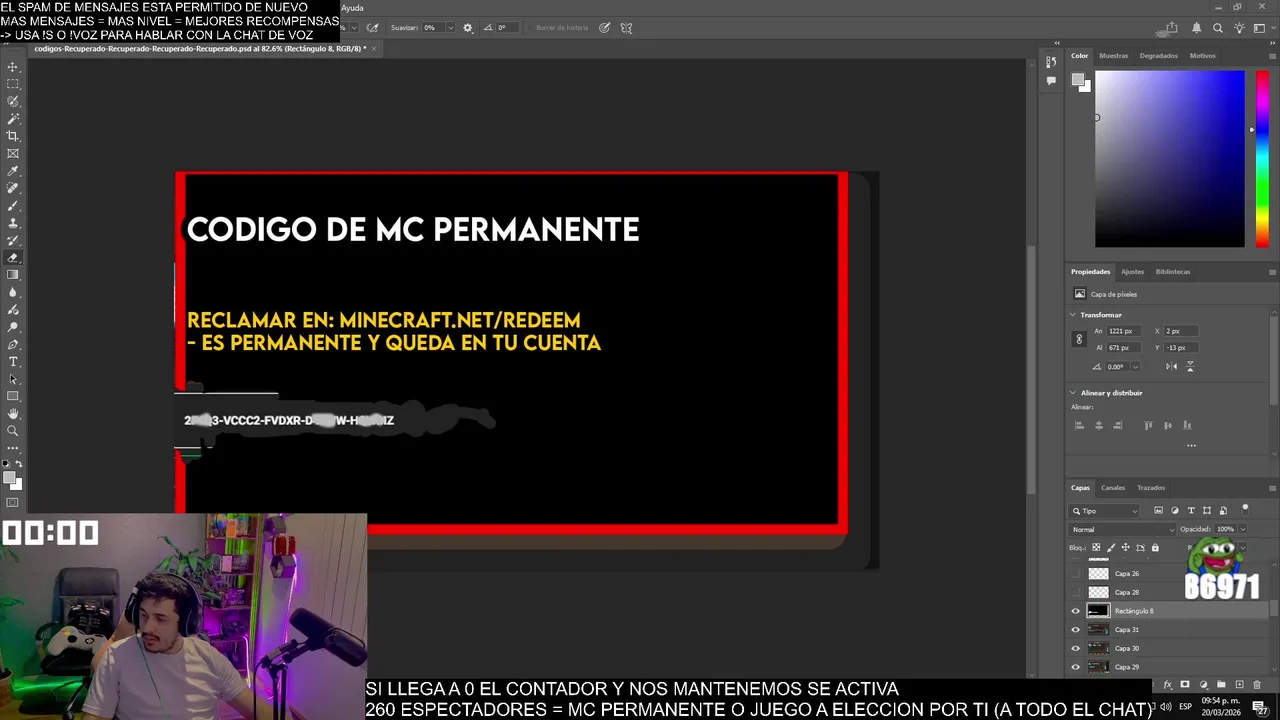Create a new layer

click(1239, 685)
